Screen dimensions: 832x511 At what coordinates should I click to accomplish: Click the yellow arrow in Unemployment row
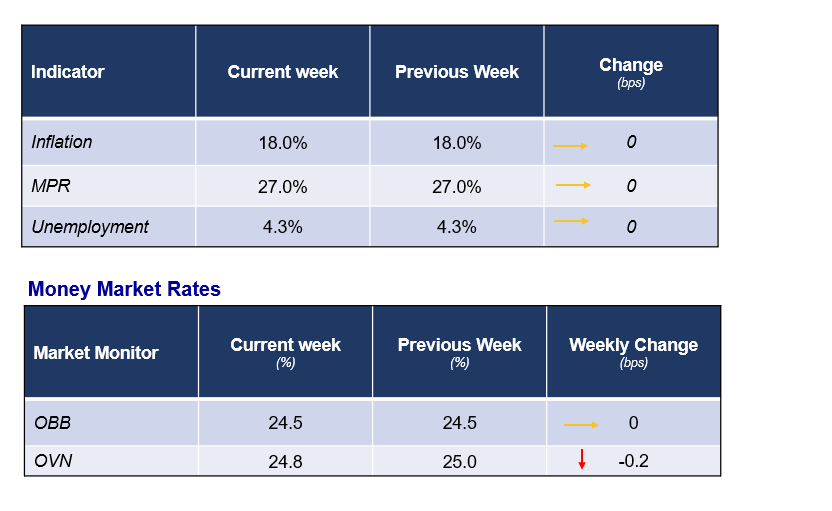point(570,221)
